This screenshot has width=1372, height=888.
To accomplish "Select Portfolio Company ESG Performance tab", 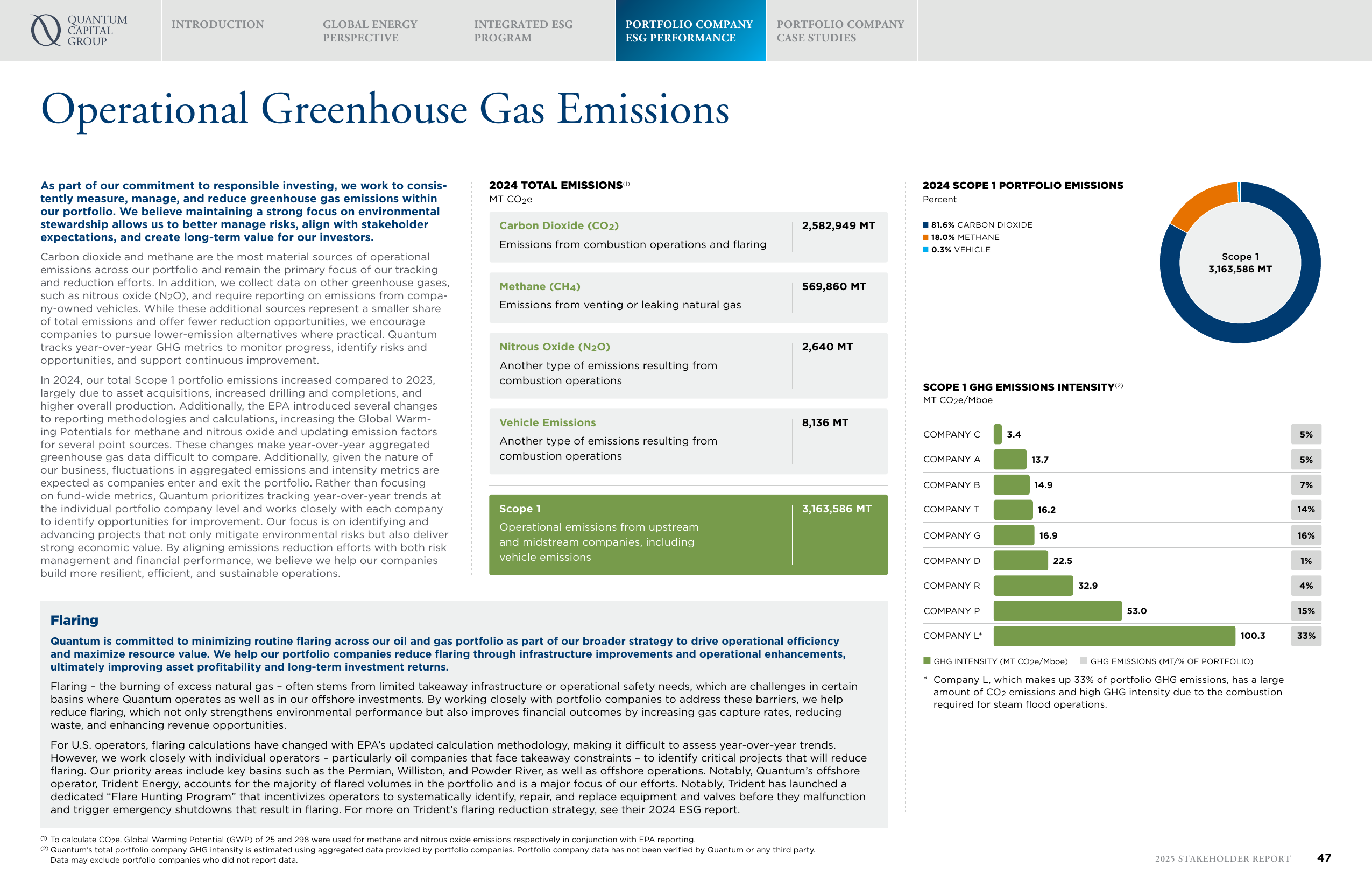I will 690,31.
